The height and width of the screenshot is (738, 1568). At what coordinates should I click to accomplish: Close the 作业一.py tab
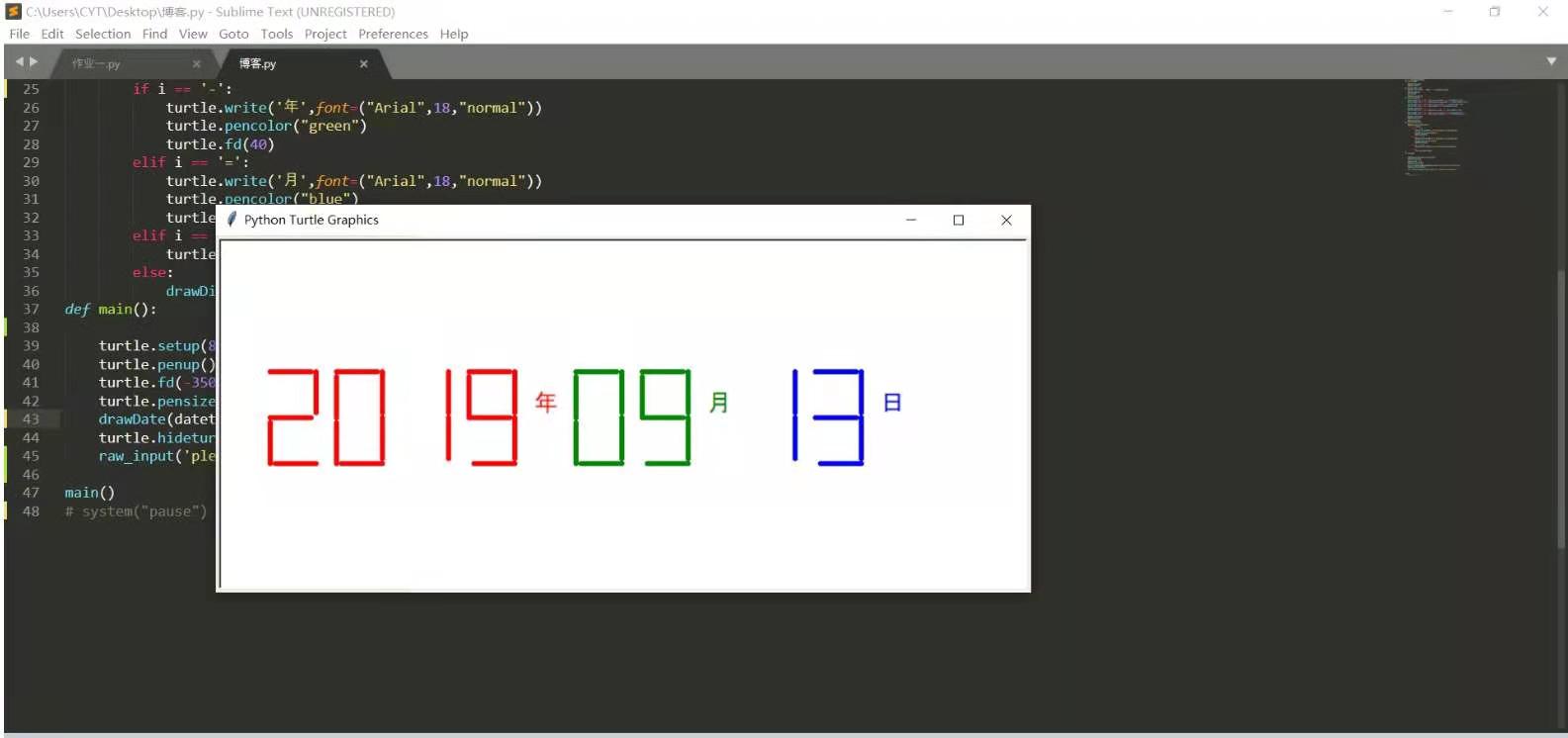(x=196, y=63)
